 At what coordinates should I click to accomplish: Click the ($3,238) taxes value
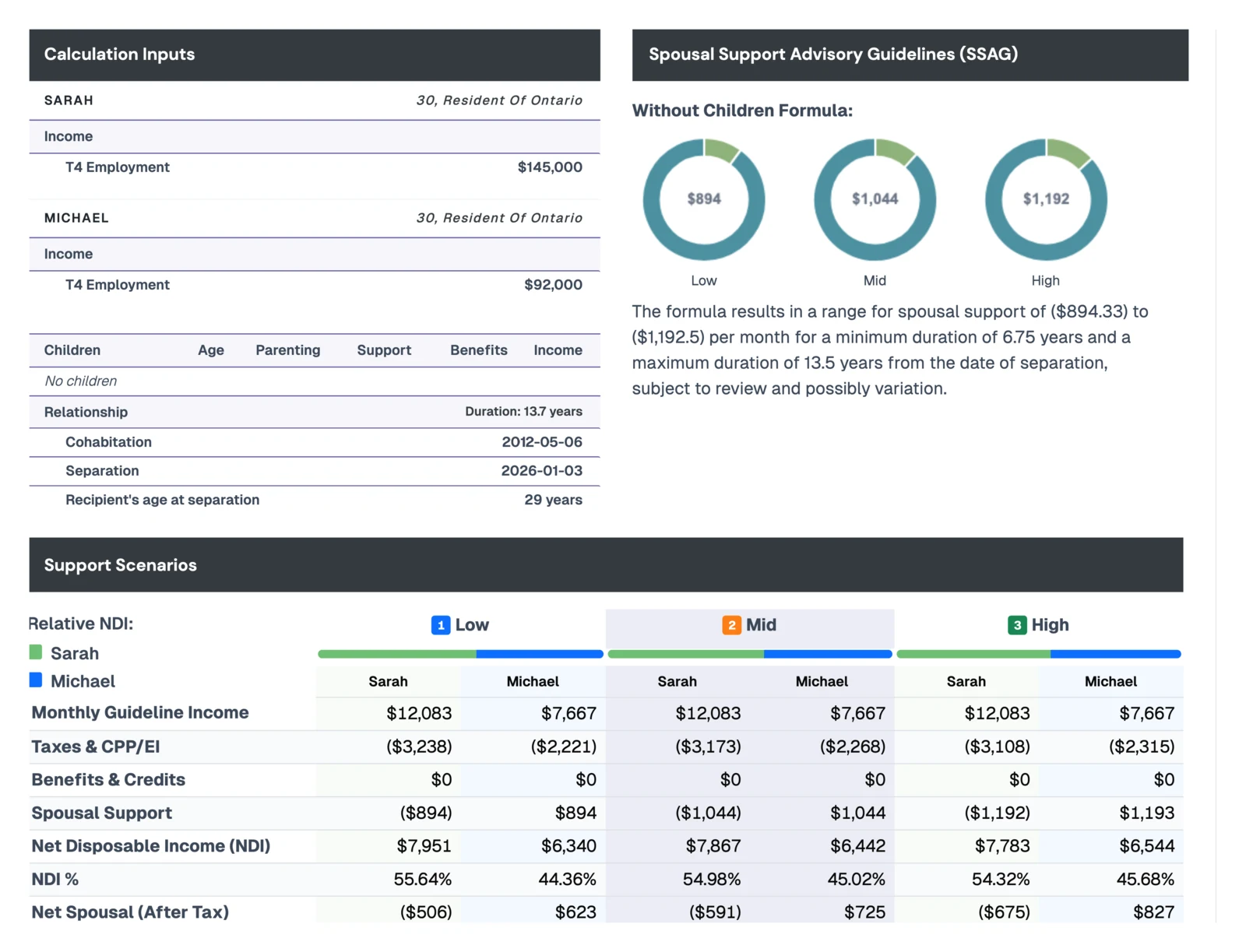point(419,746)
